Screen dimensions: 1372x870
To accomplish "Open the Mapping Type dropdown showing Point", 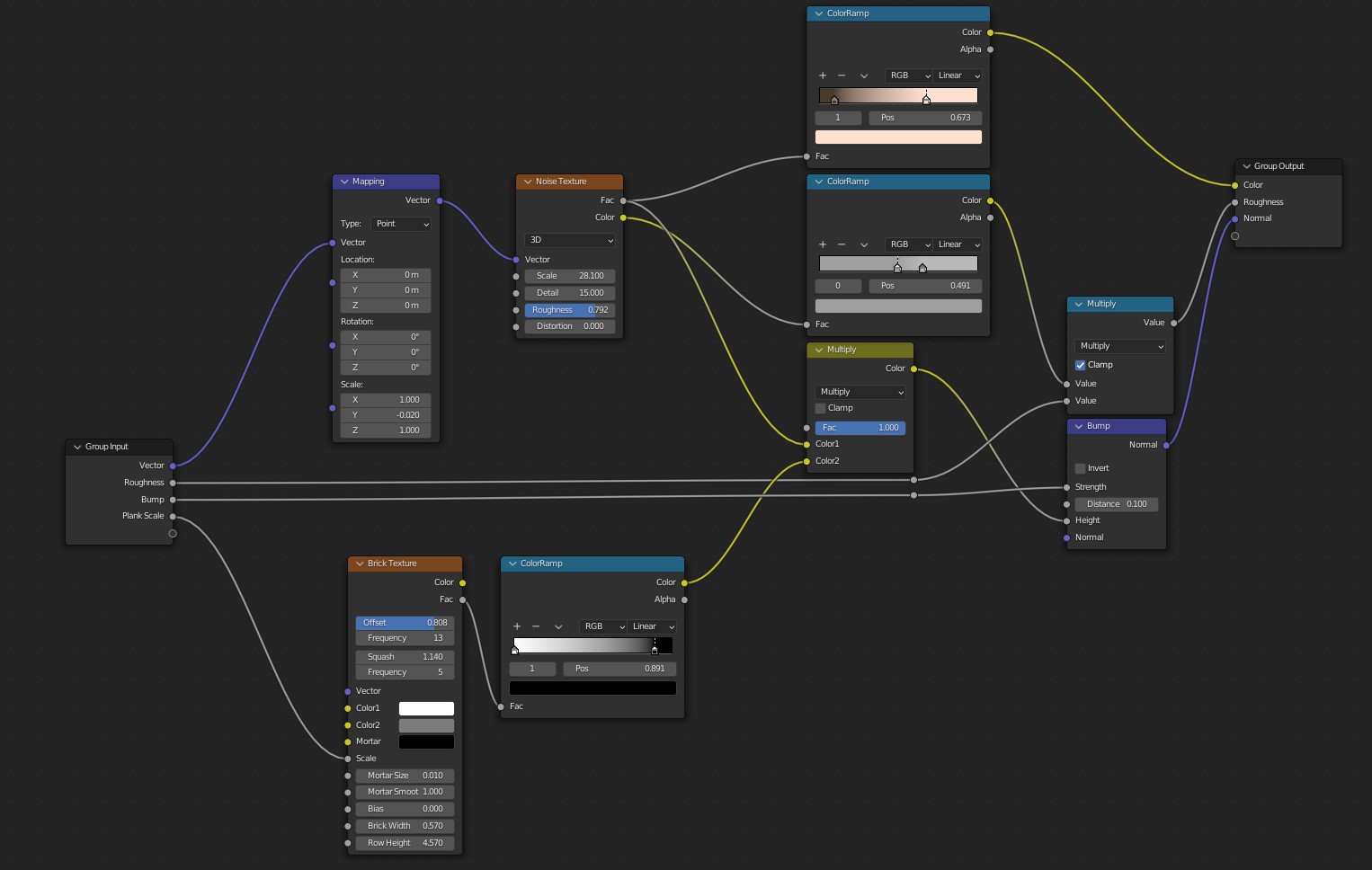I will 401,224.
